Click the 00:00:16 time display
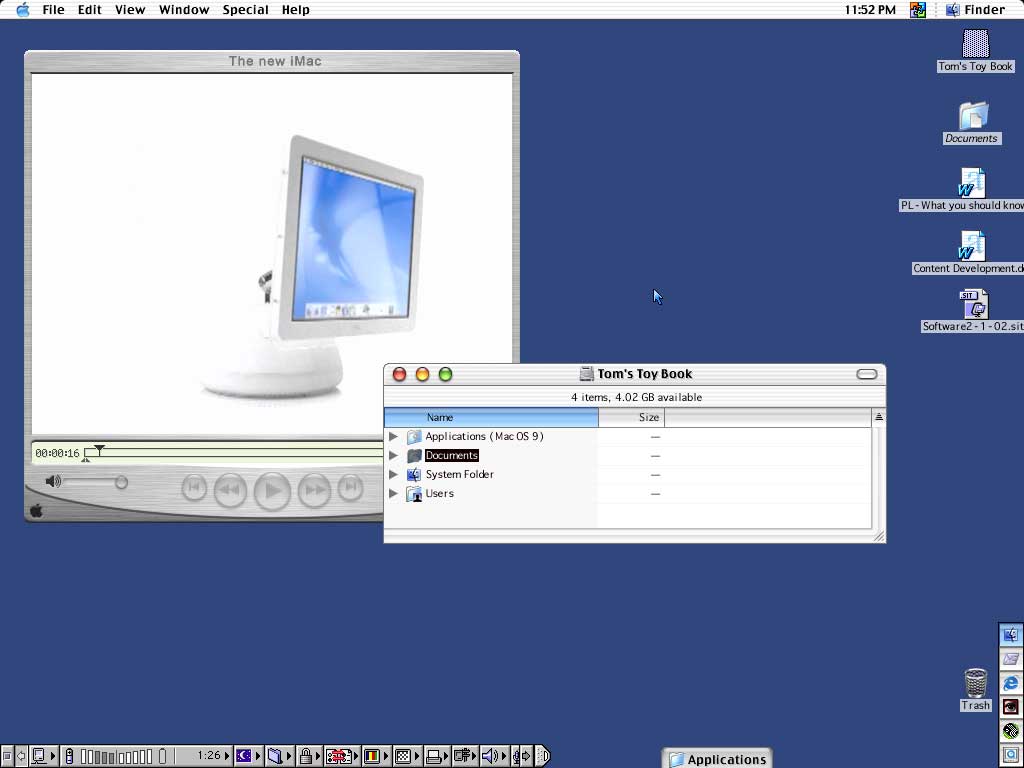This screenshot has height=768, width=1024. 57,453
